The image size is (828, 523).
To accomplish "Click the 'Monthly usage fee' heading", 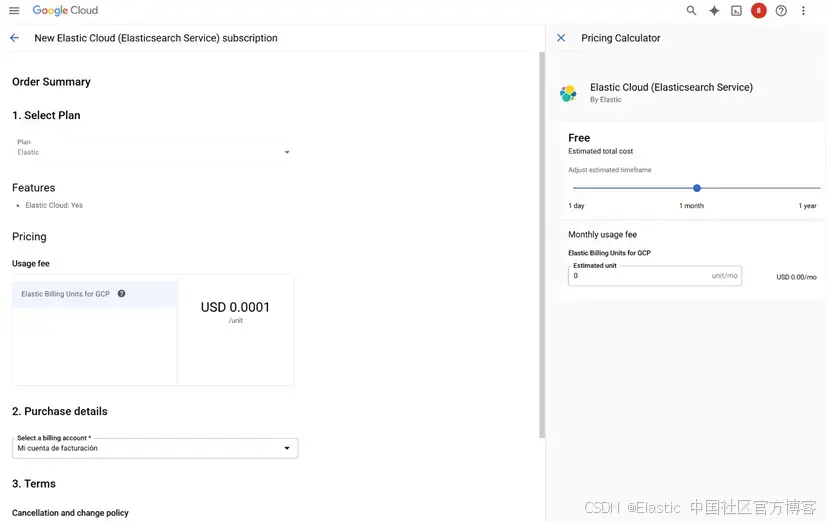I will click(603, 235).
